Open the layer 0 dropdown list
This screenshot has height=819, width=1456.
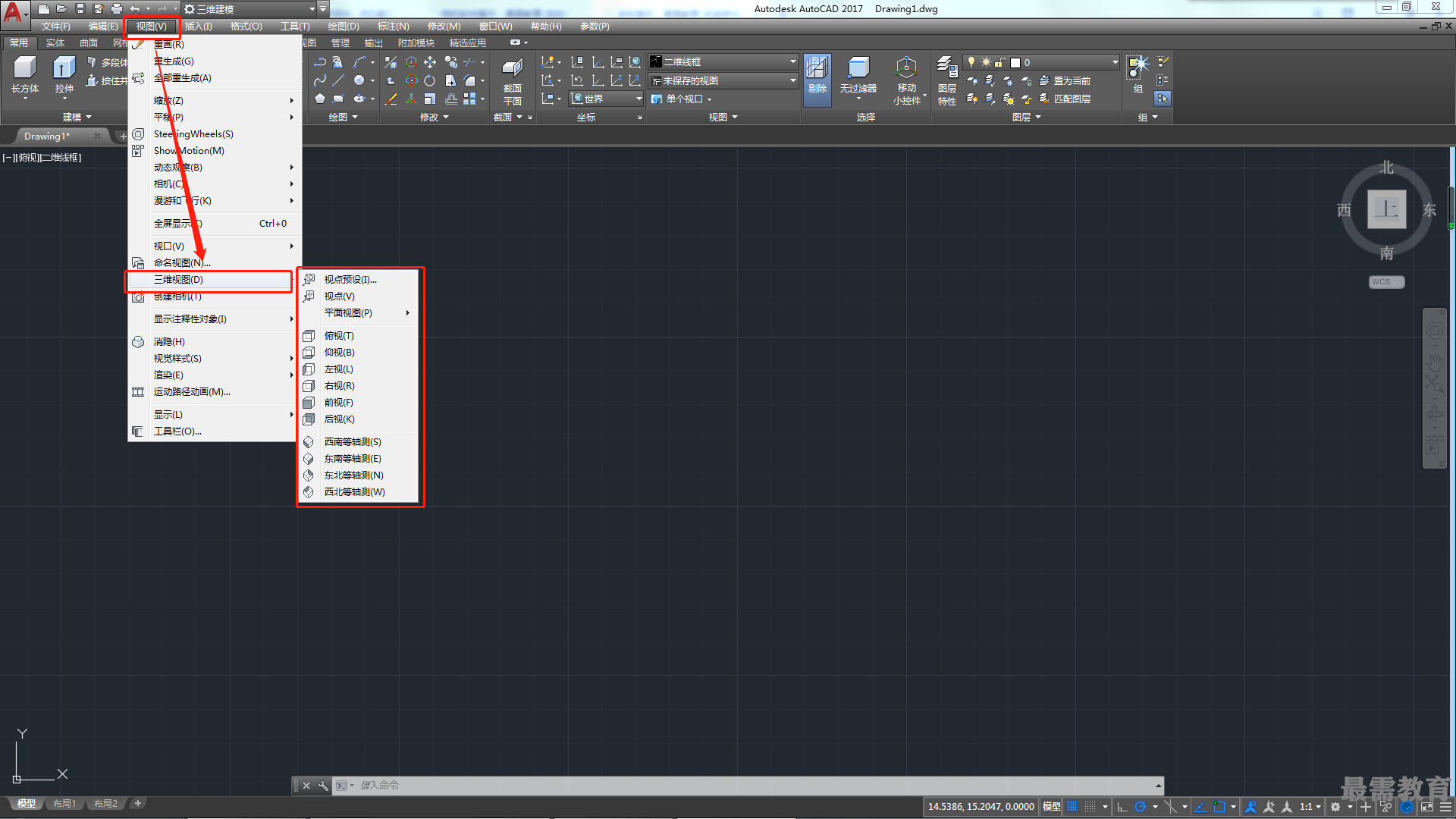pyautogui.click(x=1041, y=62)
